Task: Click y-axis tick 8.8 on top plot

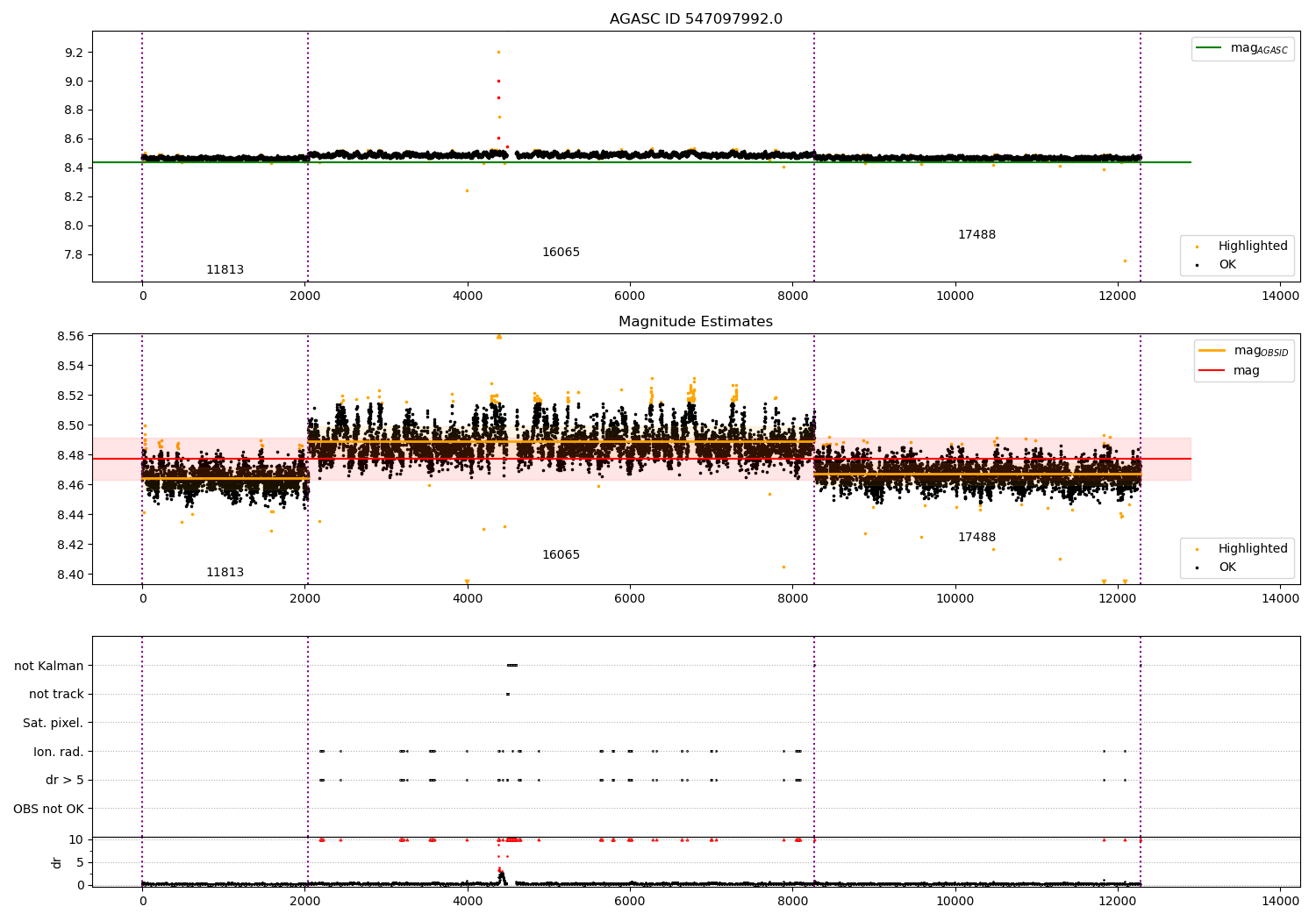Action: 74,111
